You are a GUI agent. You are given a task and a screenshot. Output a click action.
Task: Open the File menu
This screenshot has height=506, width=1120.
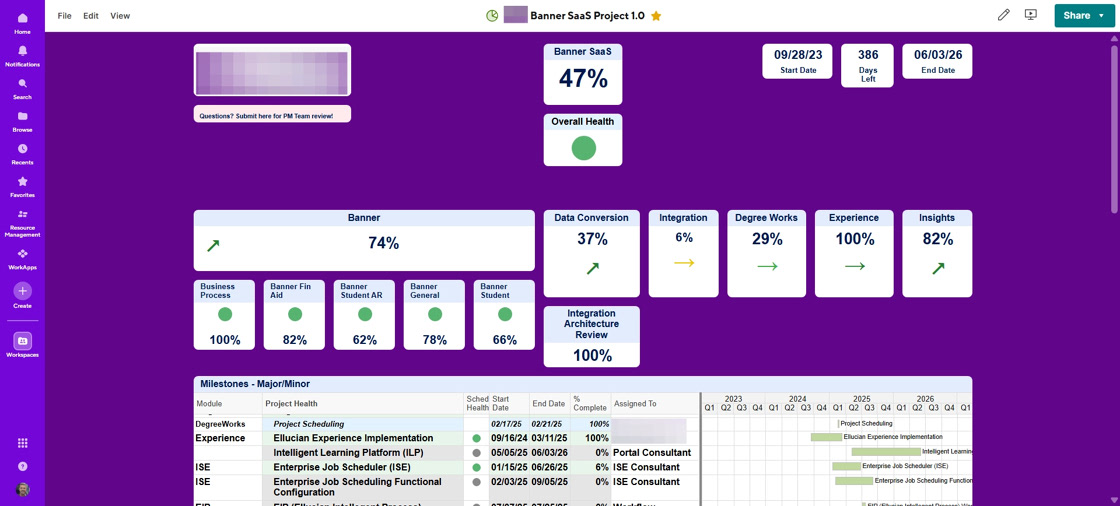[64, 16]
